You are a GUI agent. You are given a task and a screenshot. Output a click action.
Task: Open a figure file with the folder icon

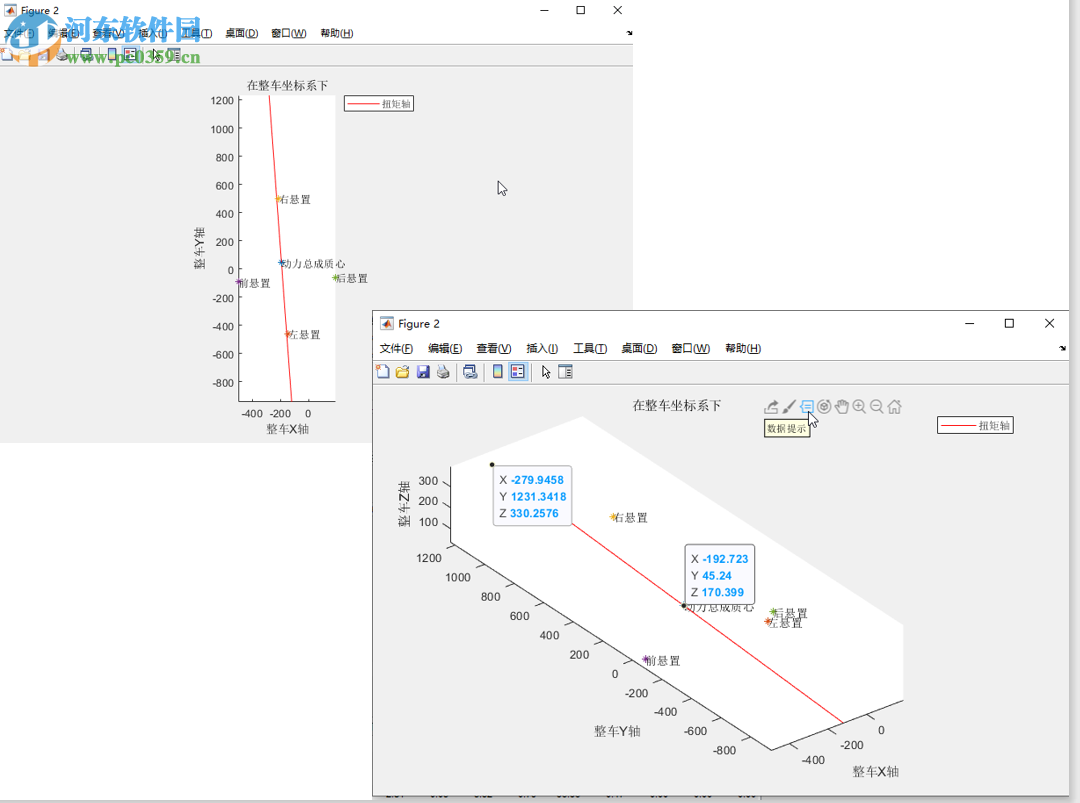[402, 371]
